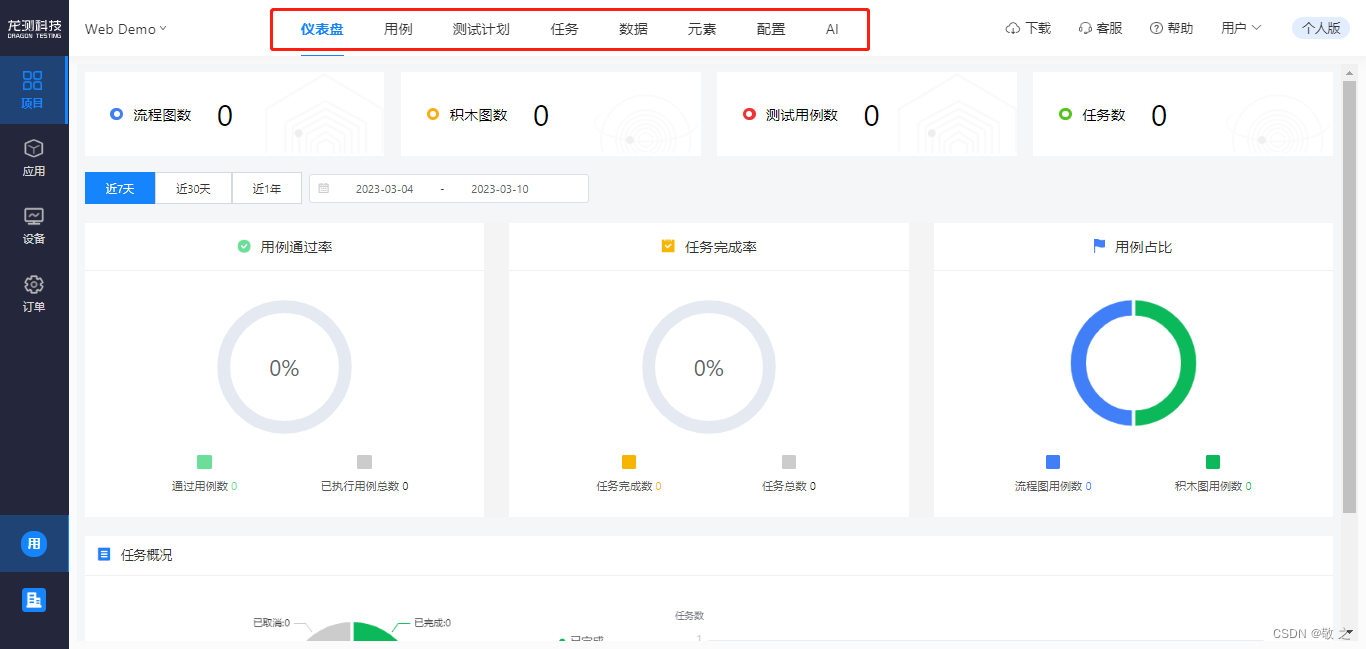Click the gray 任务总数 legend swatch

point(789,462)
